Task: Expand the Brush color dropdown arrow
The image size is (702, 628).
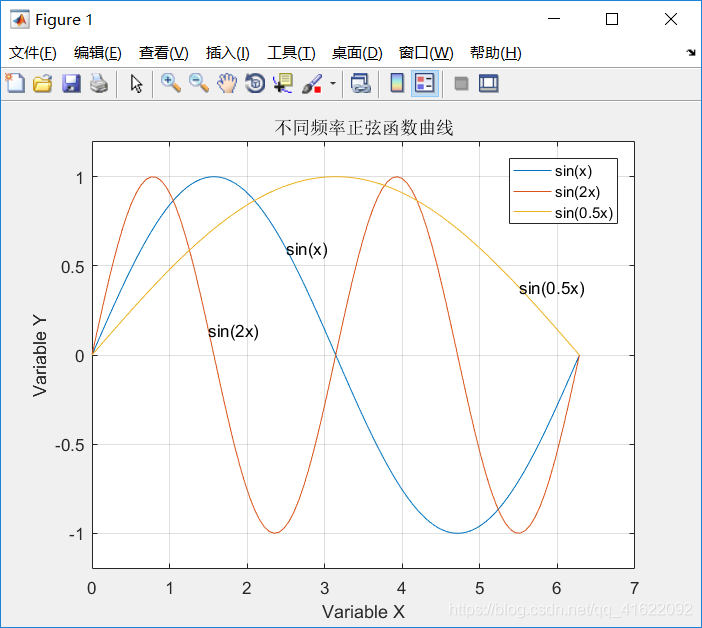Action: [333, 84]
